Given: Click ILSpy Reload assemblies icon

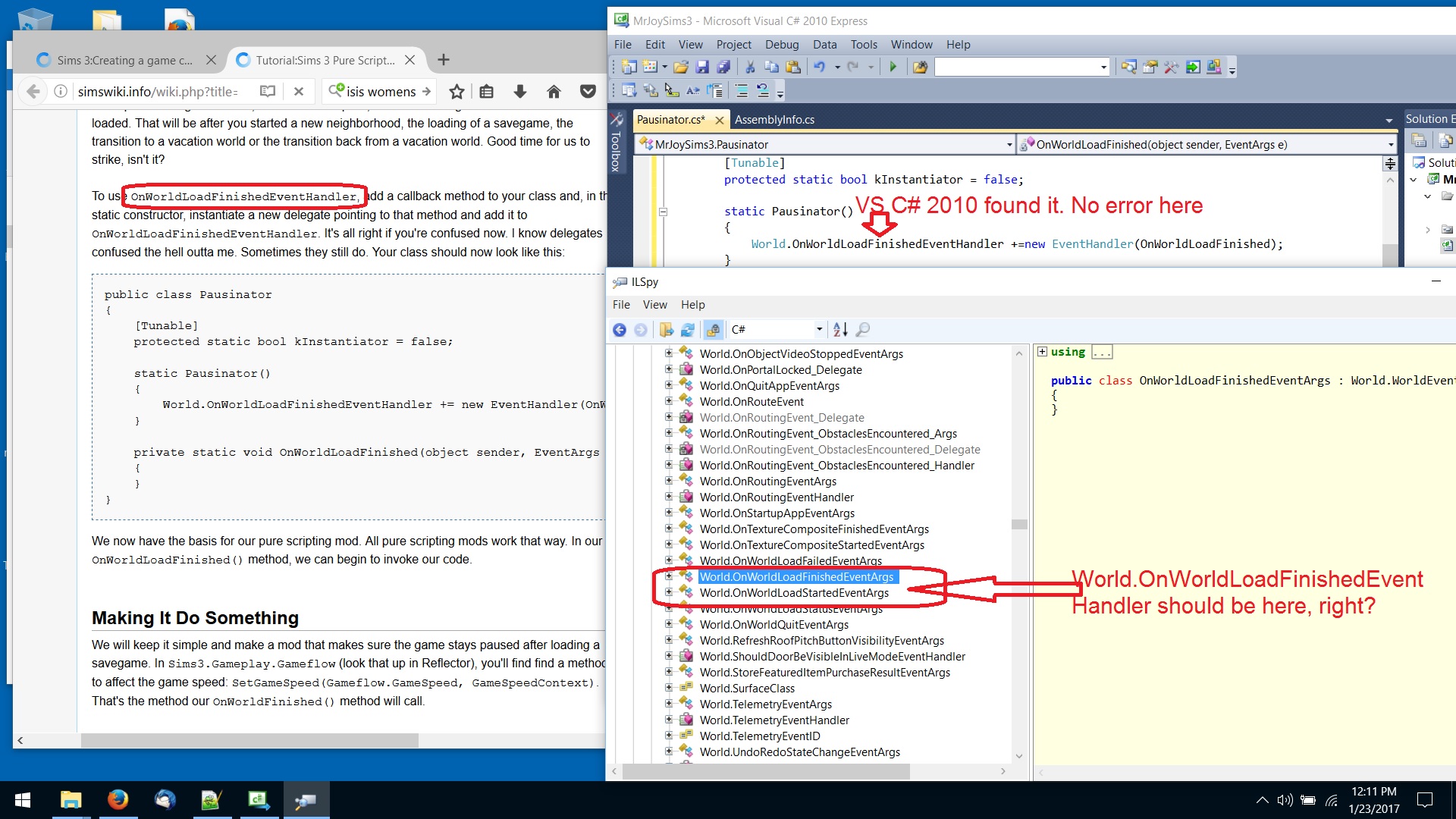Looking at the screenshot, I should point(688,330).
